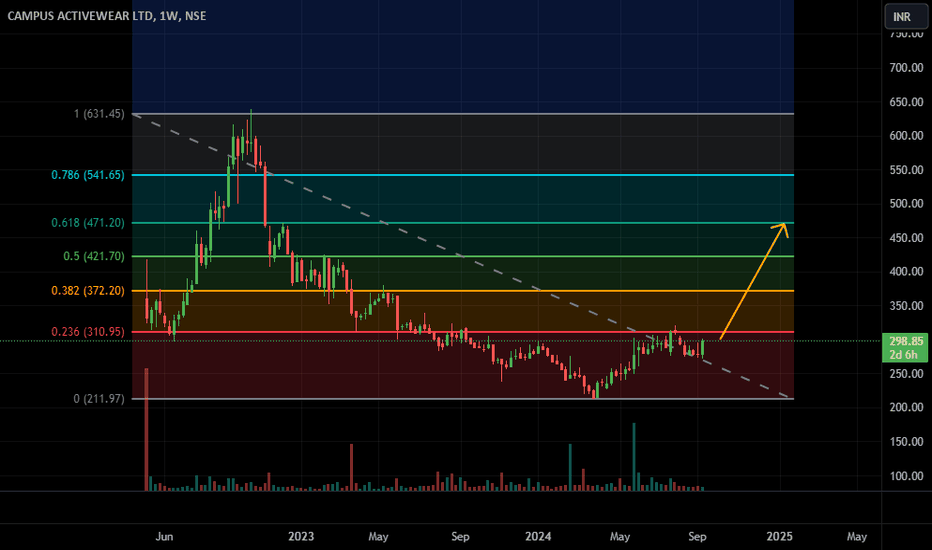Click the INR currency button

pos(906,16)
